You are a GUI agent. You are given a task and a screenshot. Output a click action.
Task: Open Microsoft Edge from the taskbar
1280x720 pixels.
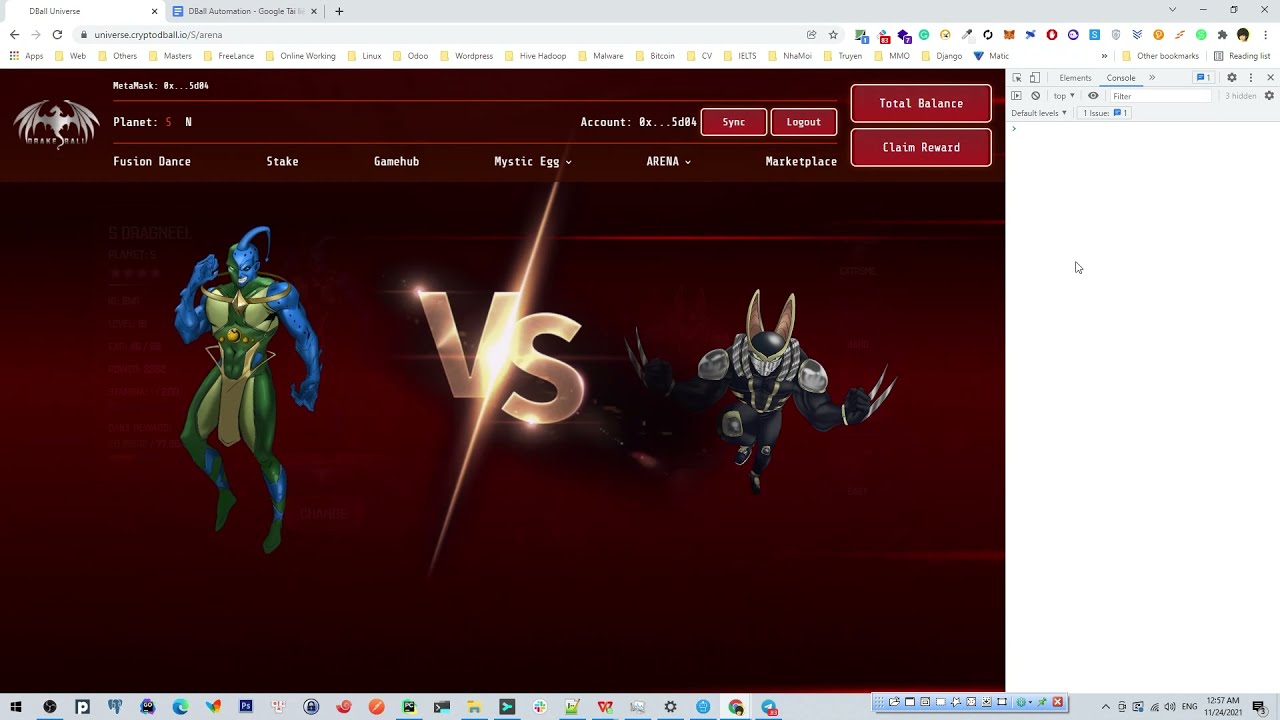point(180,707)
